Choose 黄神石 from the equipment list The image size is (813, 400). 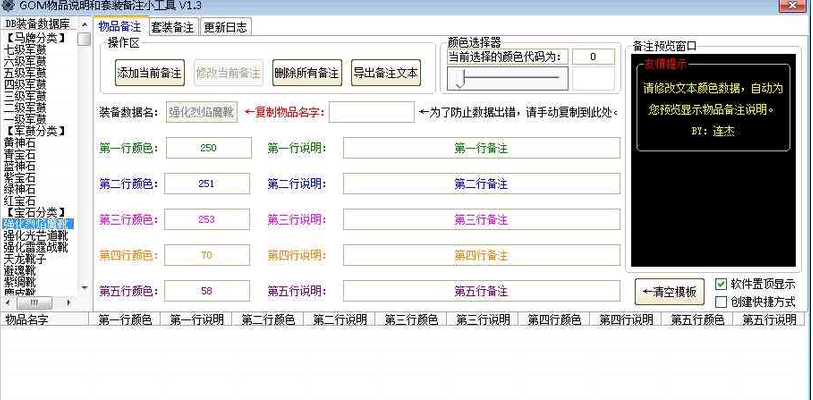tap(20, 142)
